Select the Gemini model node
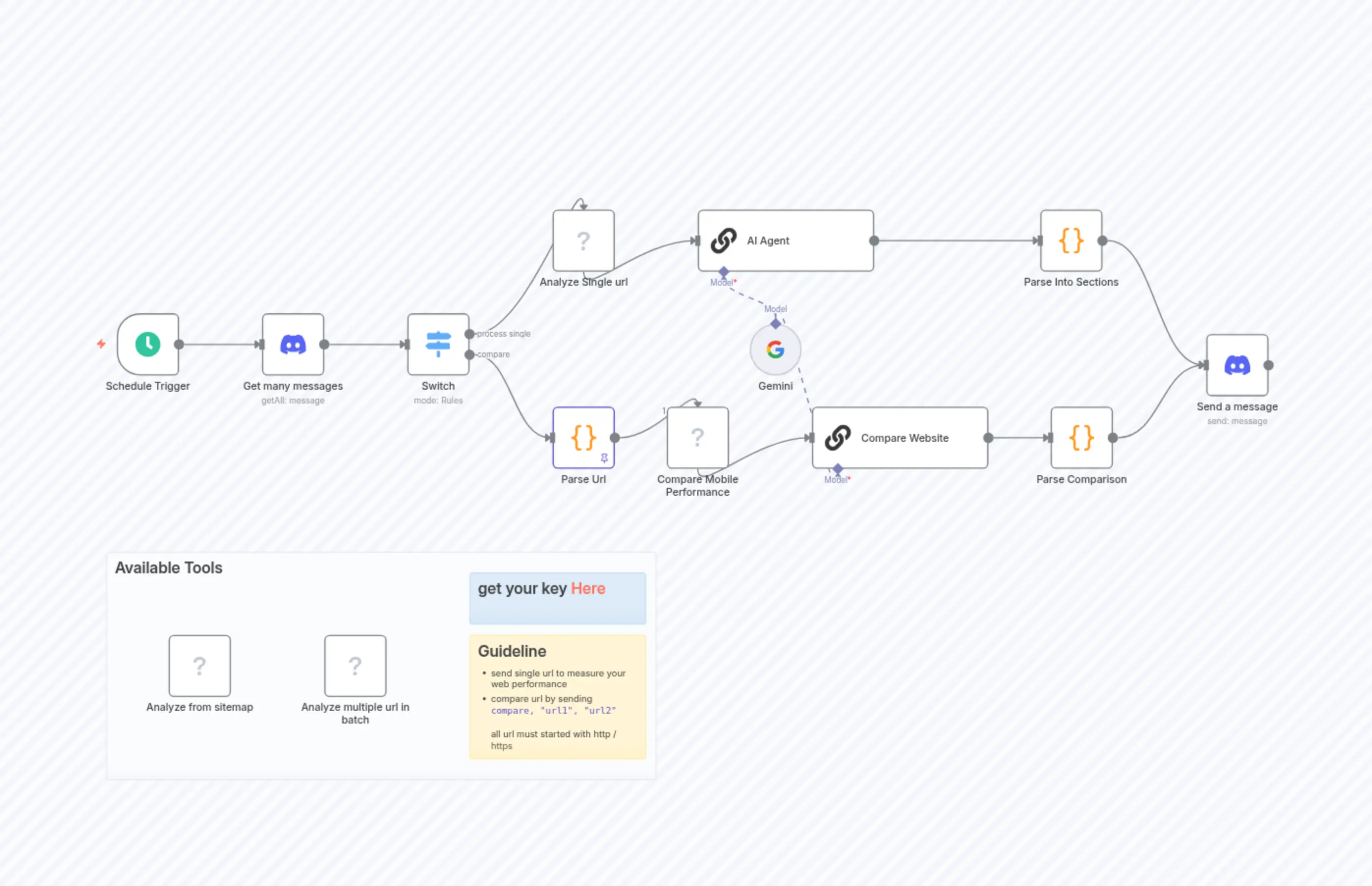The height and width of the screenshot is (886, 1372). click(x=775, y=349)
